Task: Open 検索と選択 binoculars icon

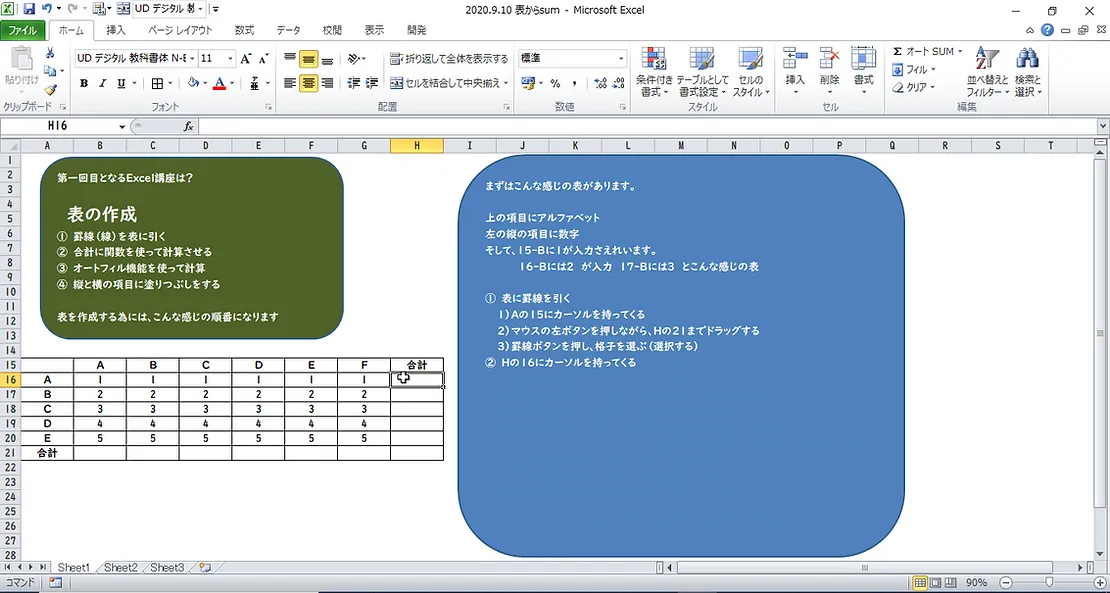Action: pyautogui.click(x=1027, y=72)
